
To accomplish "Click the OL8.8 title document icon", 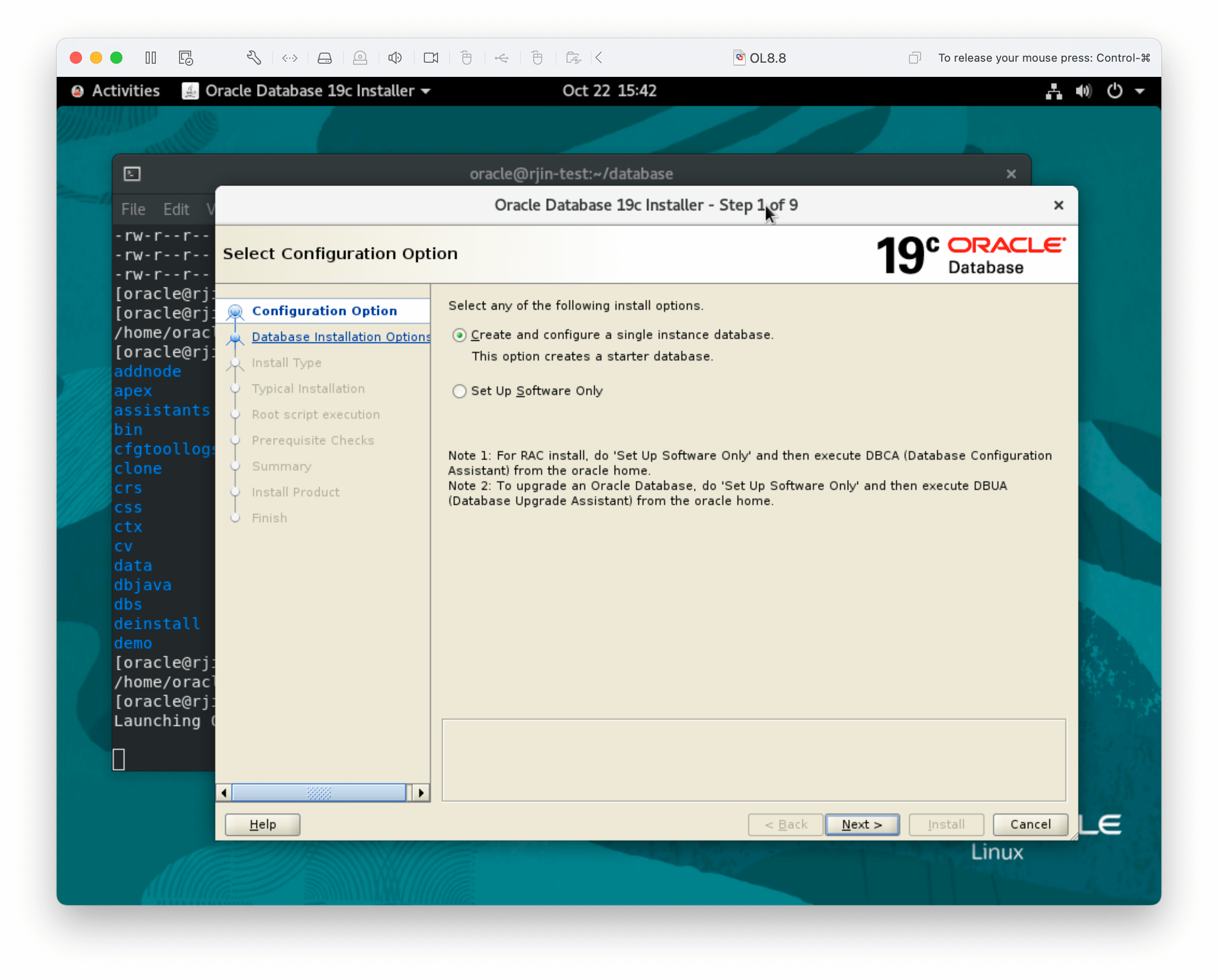I will [739, 58].
